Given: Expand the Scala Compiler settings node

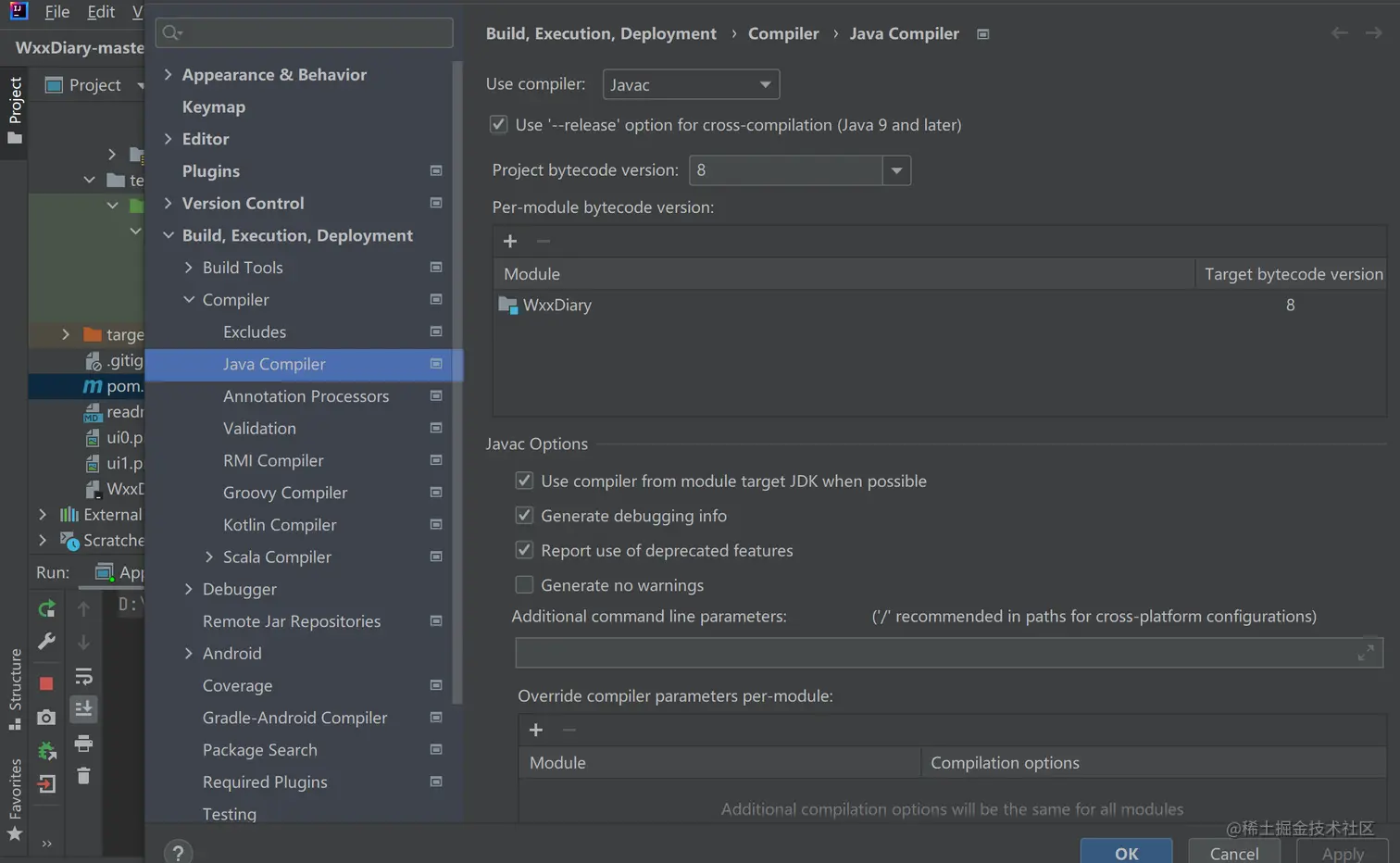Looking at the screenshot, I should coord(209,557).
